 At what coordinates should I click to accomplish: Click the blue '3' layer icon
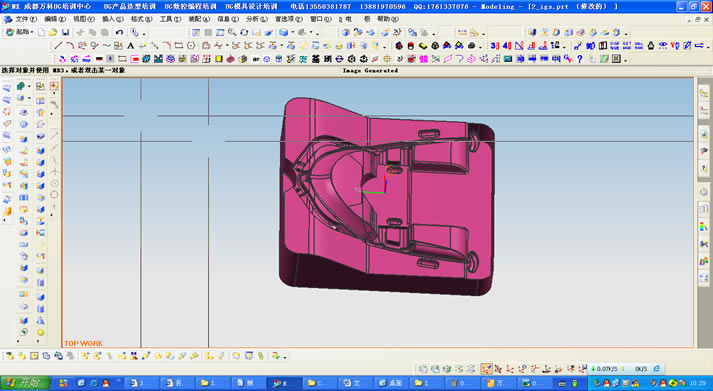click(x=495, y=45)
